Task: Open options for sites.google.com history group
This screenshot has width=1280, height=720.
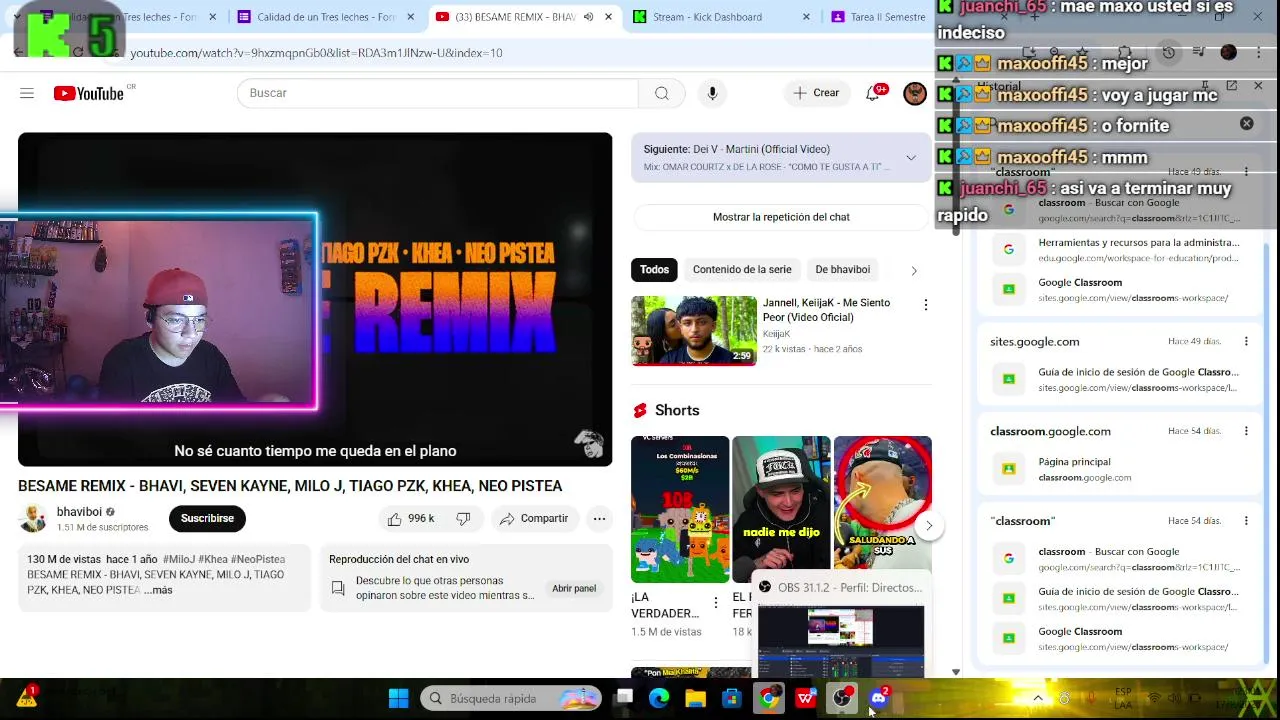Action: point(1246,341)
